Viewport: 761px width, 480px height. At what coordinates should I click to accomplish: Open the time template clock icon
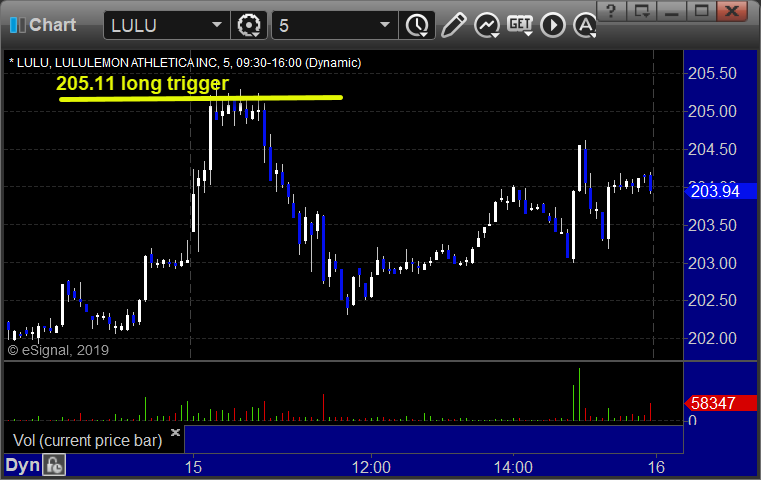click(417, 25)
